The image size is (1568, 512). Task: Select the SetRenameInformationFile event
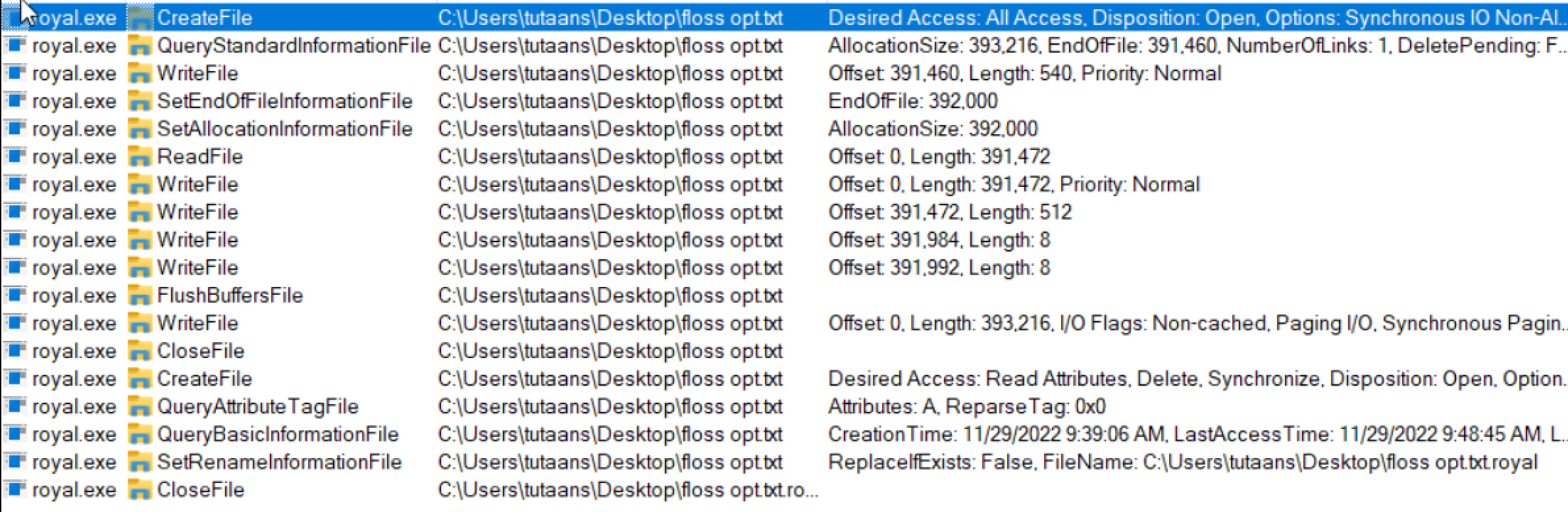click(x=279, y=462)
